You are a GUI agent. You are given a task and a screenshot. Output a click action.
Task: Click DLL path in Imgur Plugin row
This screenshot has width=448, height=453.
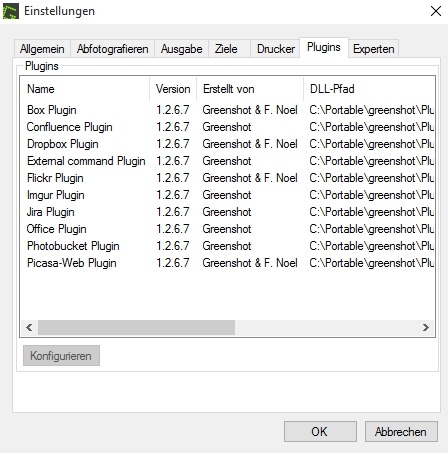[372, 195]
